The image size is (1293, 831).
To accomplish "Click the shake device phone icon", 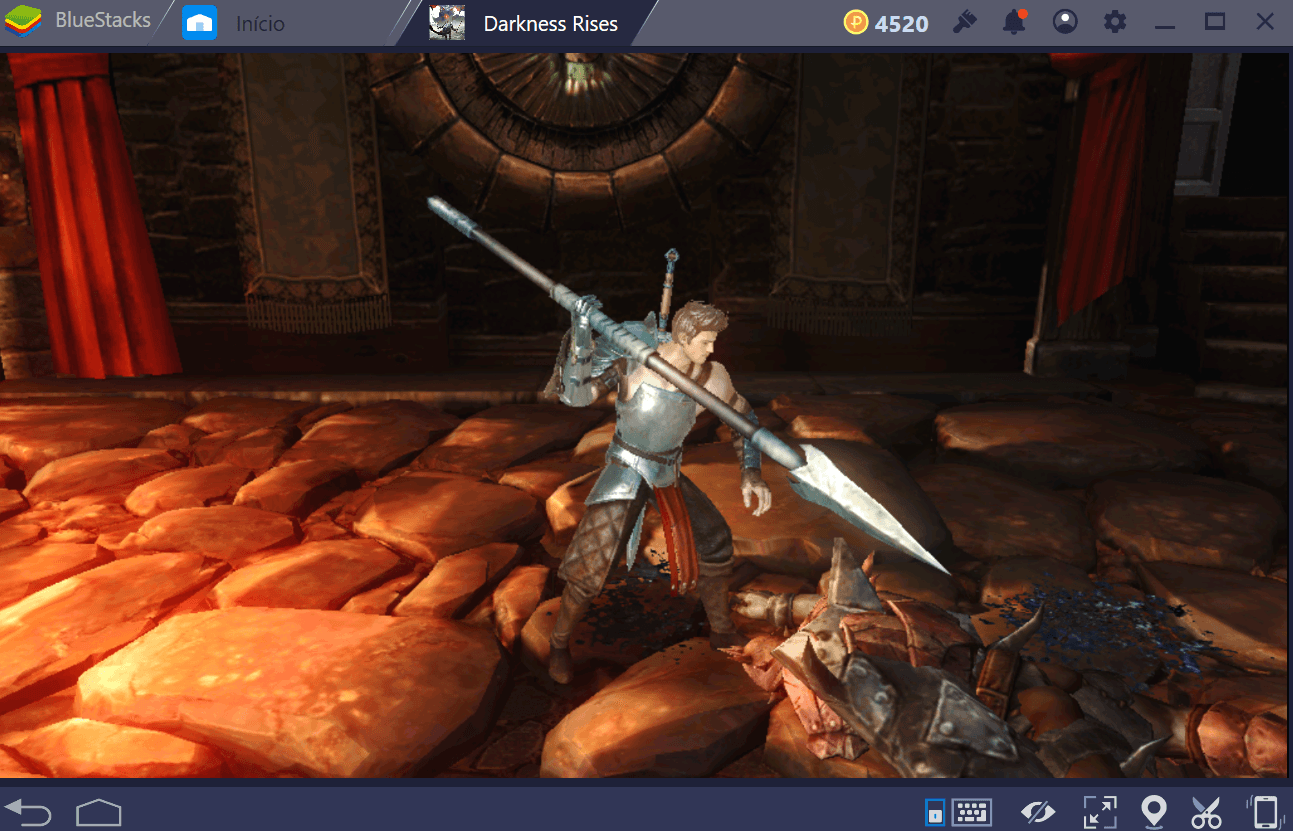I will click(x=1265, y=811).
